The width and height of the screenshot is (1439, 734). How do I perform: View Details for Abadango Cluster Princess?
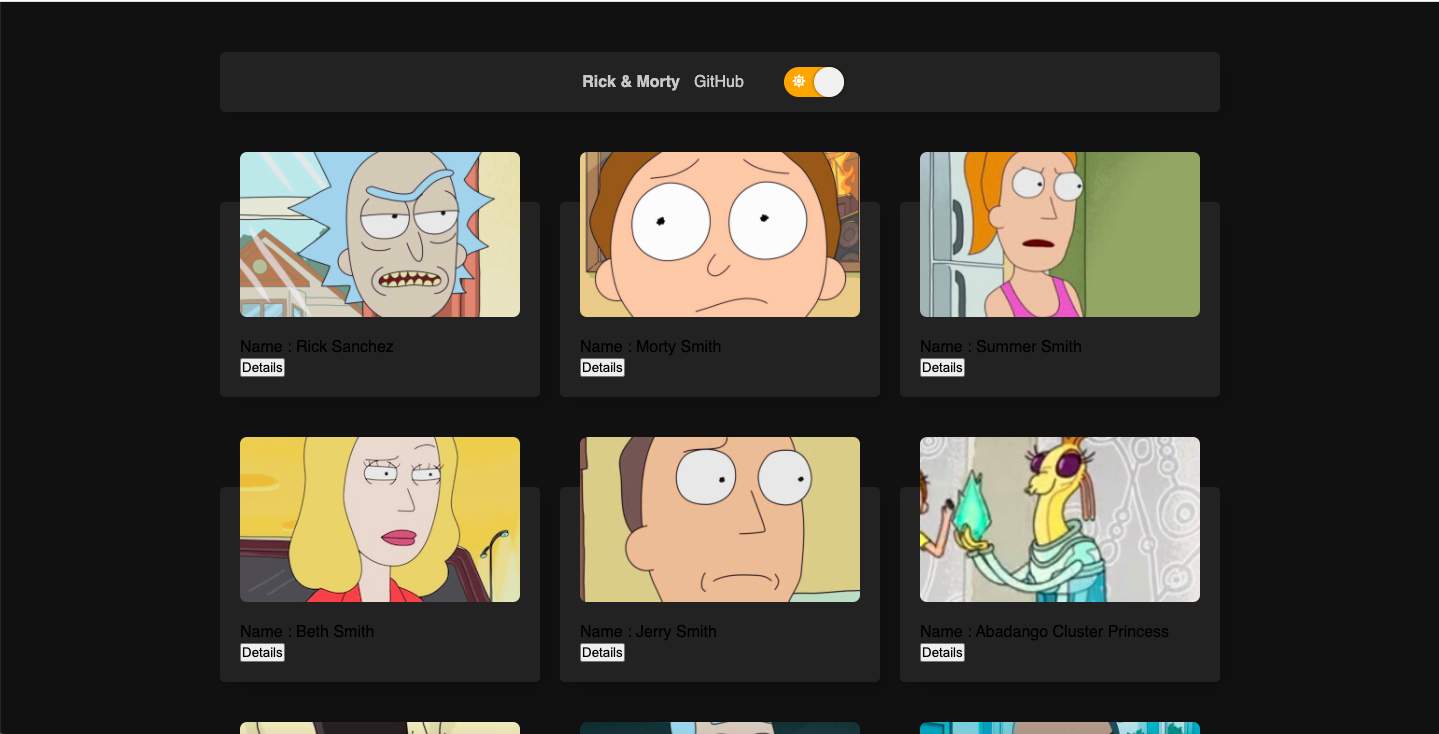(942, 652)
